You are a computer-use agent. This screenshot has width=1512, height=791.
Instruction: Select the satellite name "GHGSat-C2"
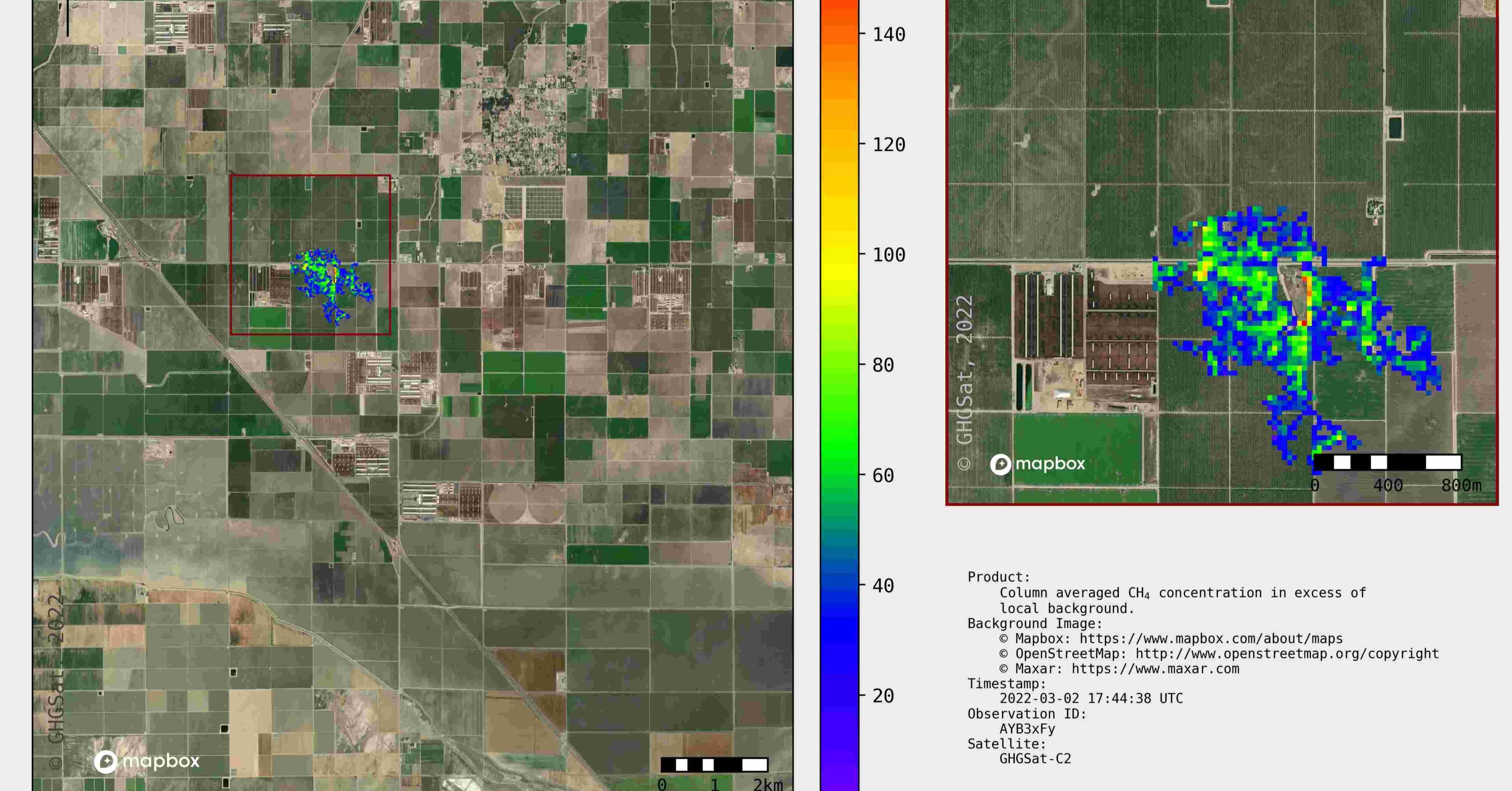pos(1035,759)
